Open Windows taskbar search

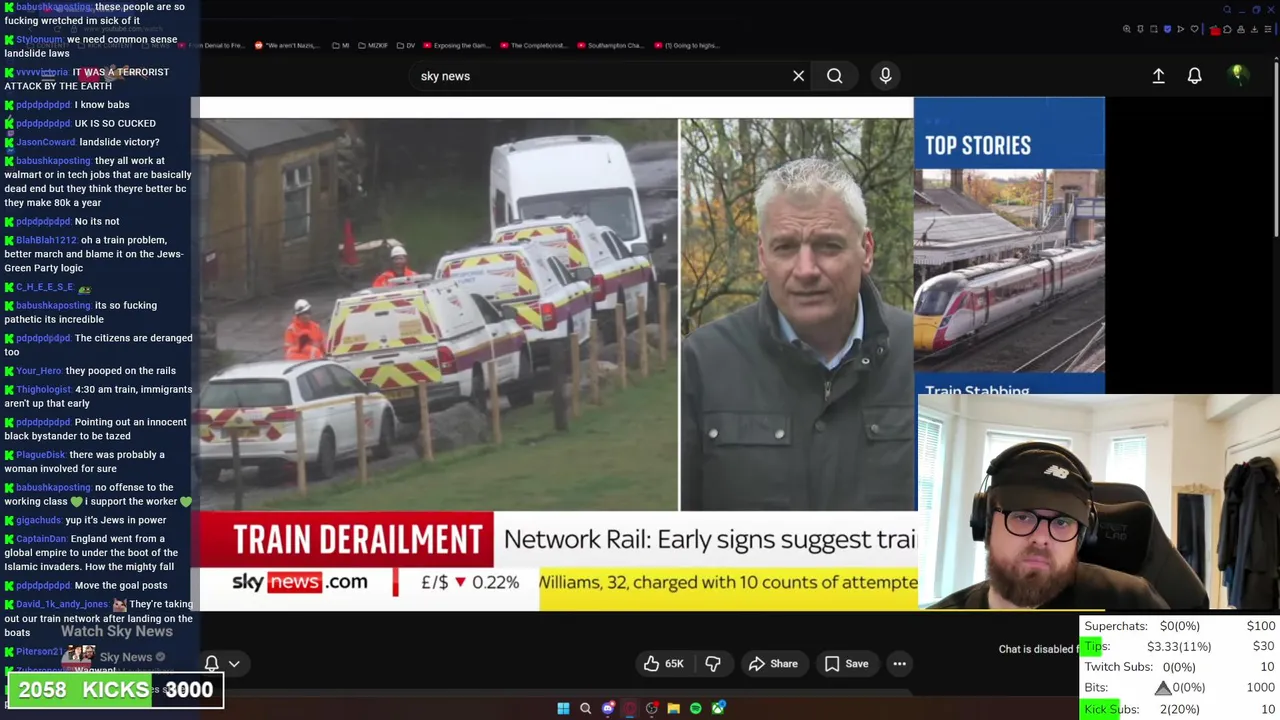coord(585,709)
